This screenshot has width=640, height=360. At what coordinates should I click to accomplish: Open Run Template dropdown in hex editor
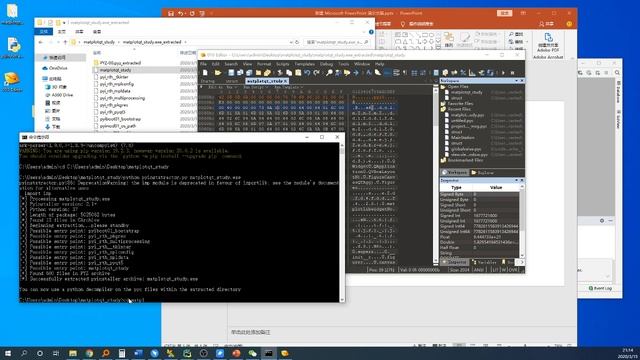click(x=289, y=87)
